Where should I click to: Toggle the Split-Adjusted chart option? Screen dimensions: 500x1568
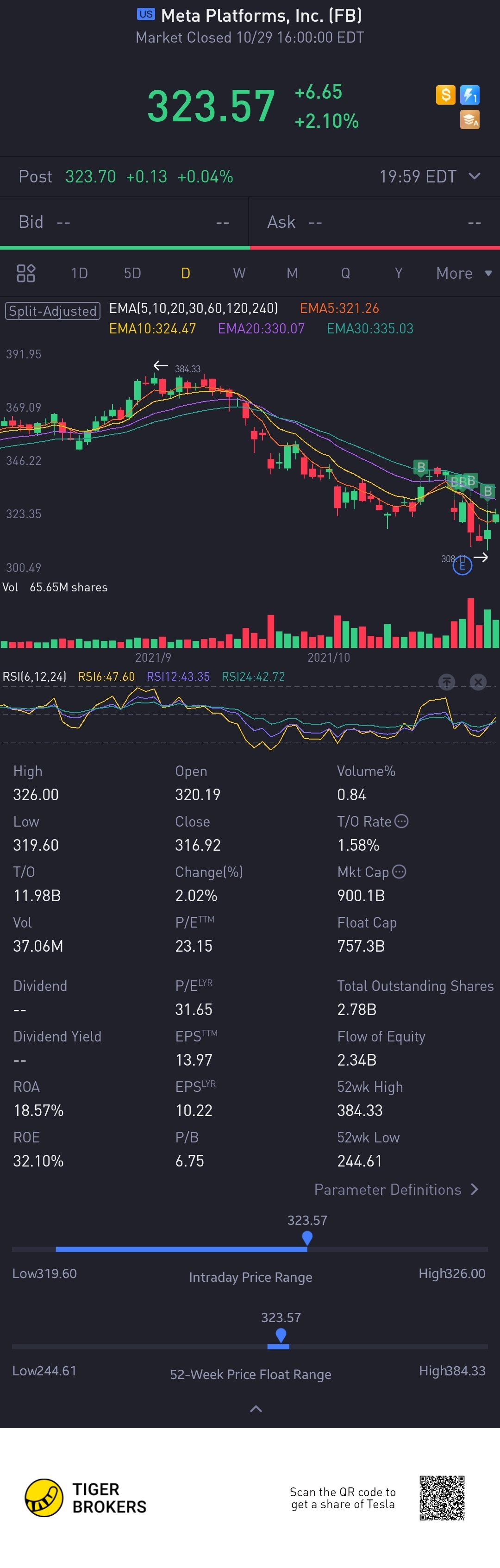53,311
